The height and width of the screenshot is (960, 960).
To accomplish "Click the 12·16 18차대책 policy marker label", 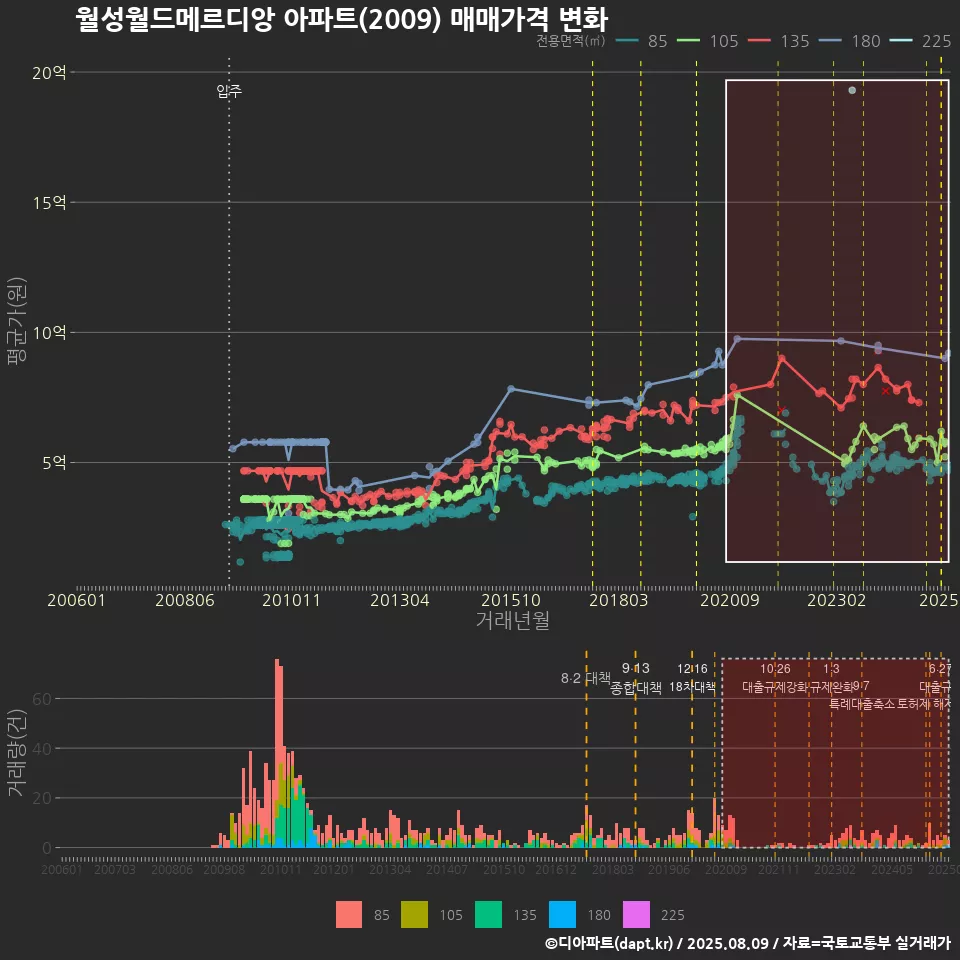I will point(692,678).
